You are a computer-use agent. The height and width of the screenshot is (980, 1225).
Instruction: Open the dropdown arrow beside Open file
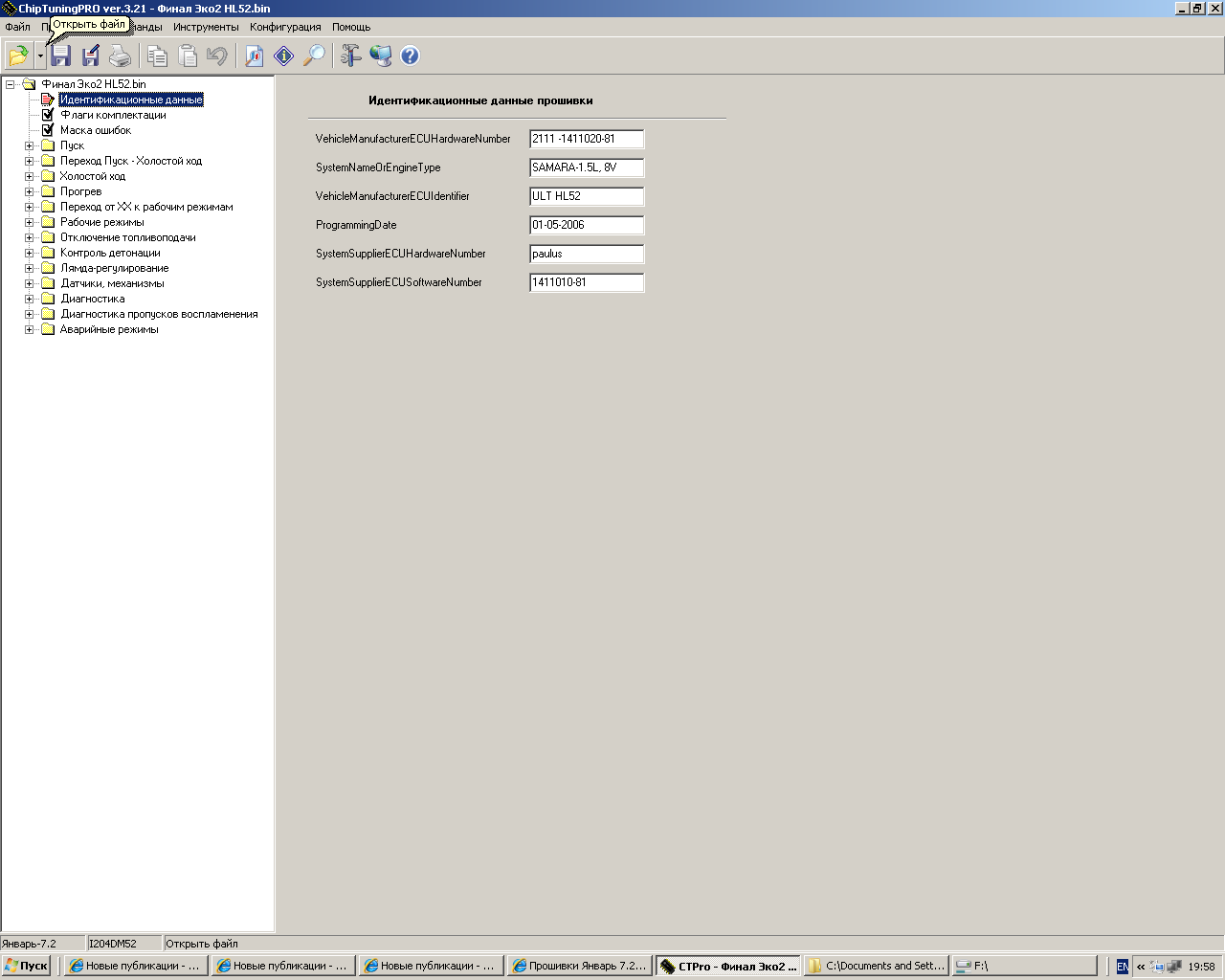(40, 56)
